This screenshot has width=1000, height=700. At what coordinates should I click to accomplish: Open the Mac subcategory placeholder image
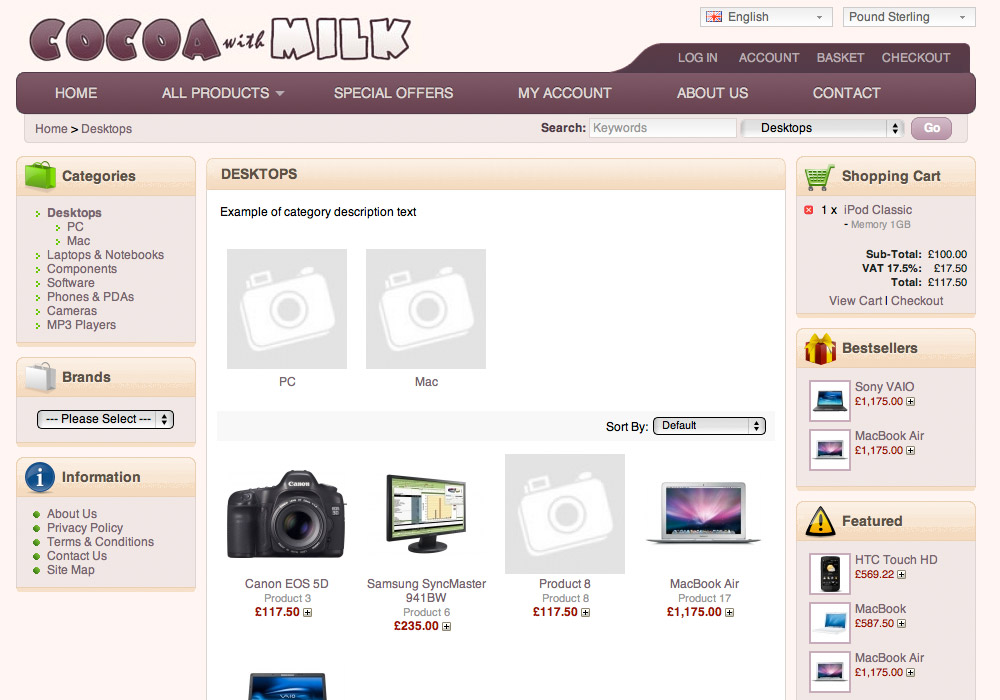[x=426, y=309]
